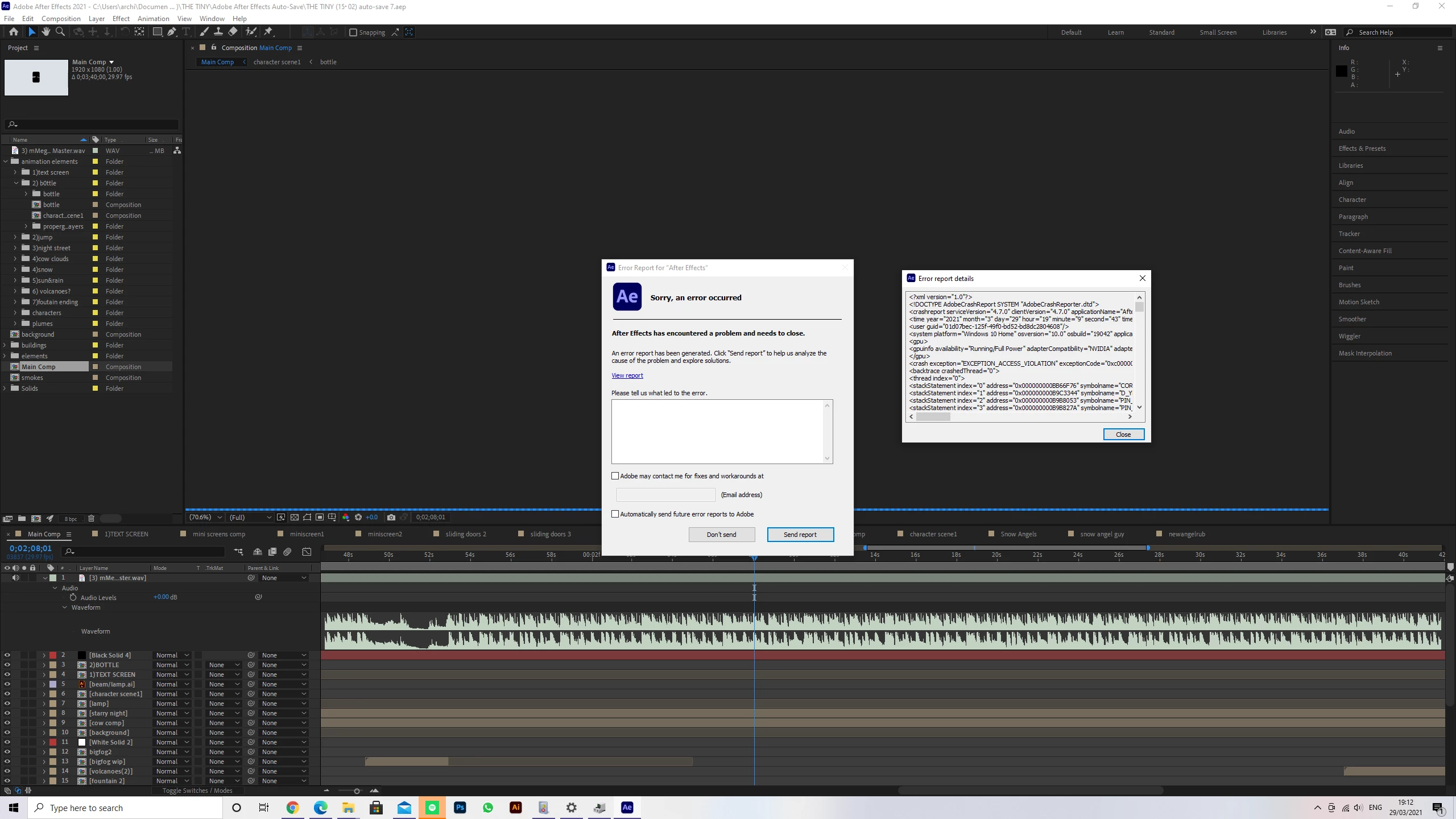
Task: Select the Puppet Pin tool
Action: point(268,32)
